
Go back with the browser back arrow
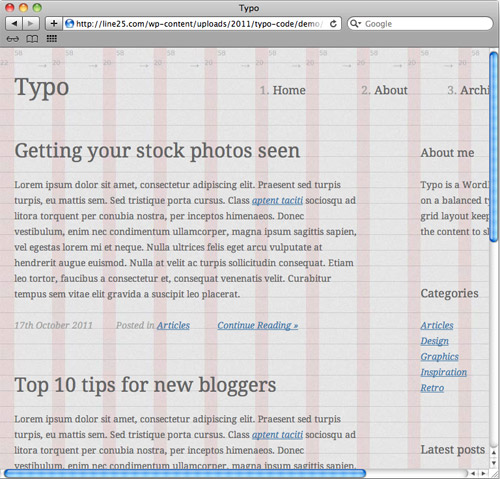tap(14, 24)
